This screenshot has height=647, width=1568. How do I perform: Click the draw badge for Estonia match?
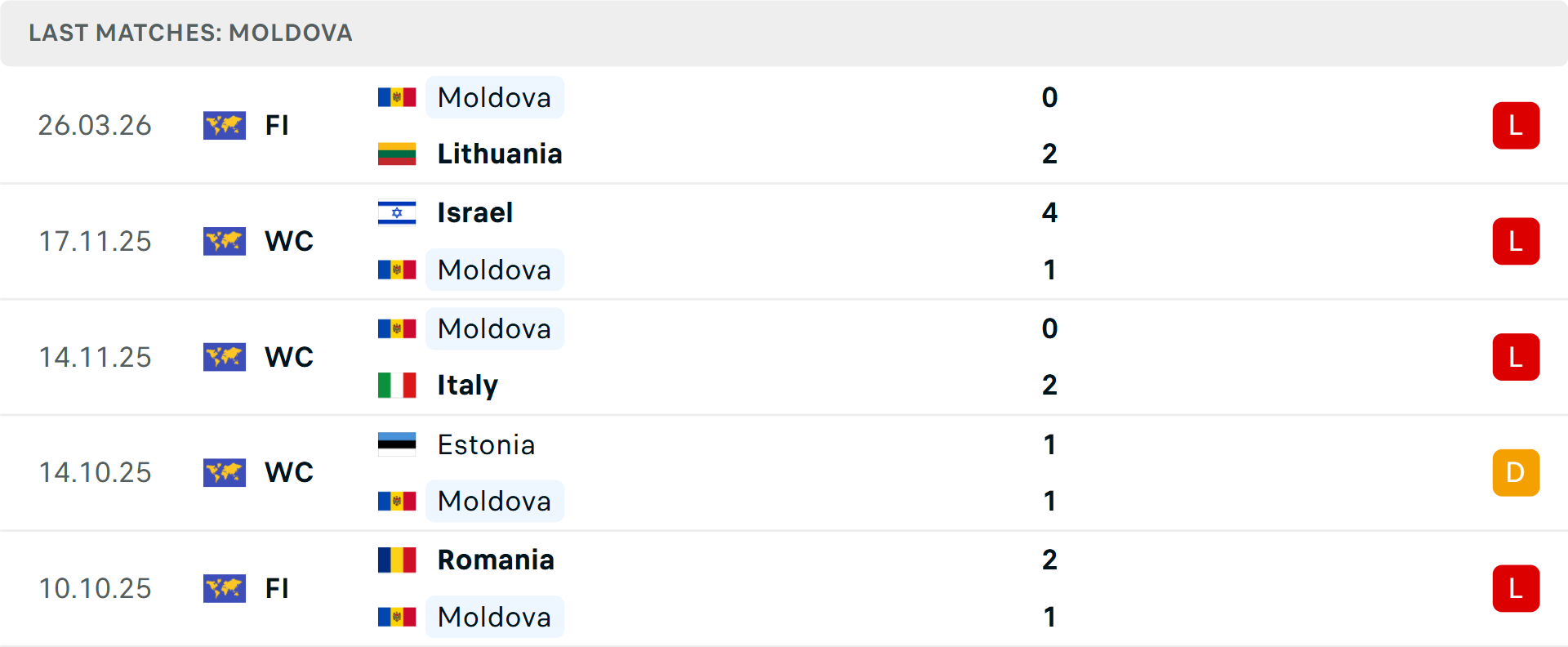[1516, 472]
